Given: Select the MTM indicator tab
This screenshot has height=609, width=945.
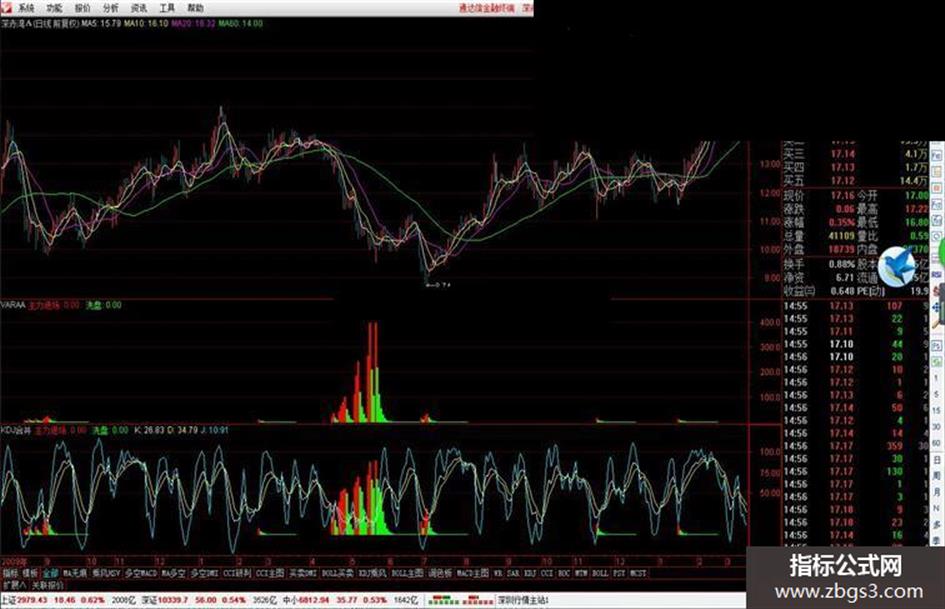Looking at the screenshot, I should 582,573.
